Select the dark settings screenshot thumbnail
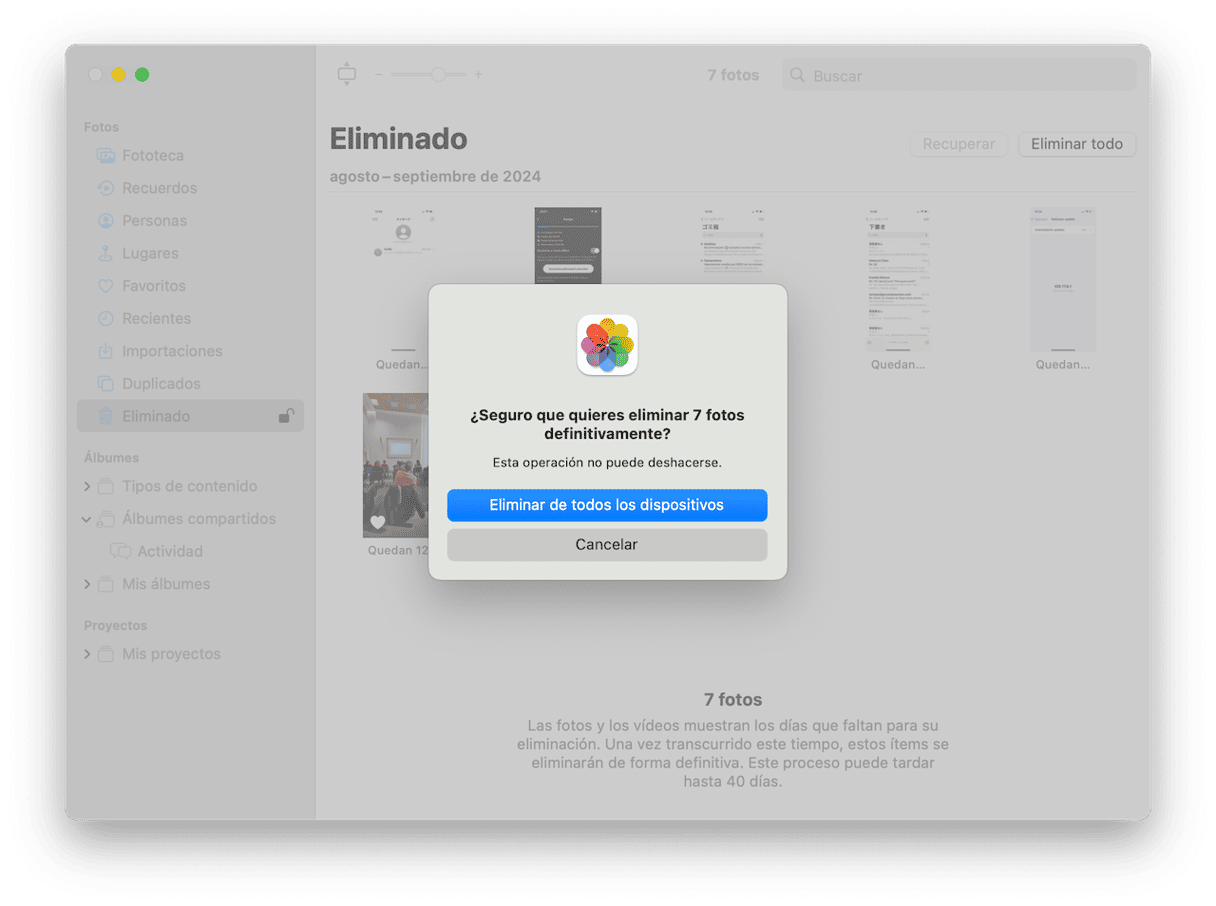This screenshot has height=906, width=1216. coord(568,246)
